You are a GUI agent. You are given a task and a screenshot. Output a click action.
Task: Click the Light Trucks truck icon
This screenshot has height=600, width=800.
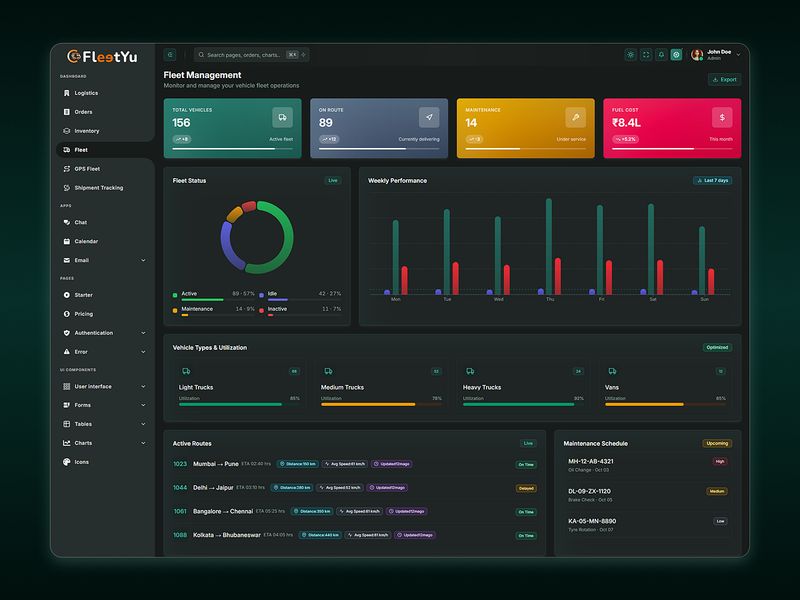point(186,371)
